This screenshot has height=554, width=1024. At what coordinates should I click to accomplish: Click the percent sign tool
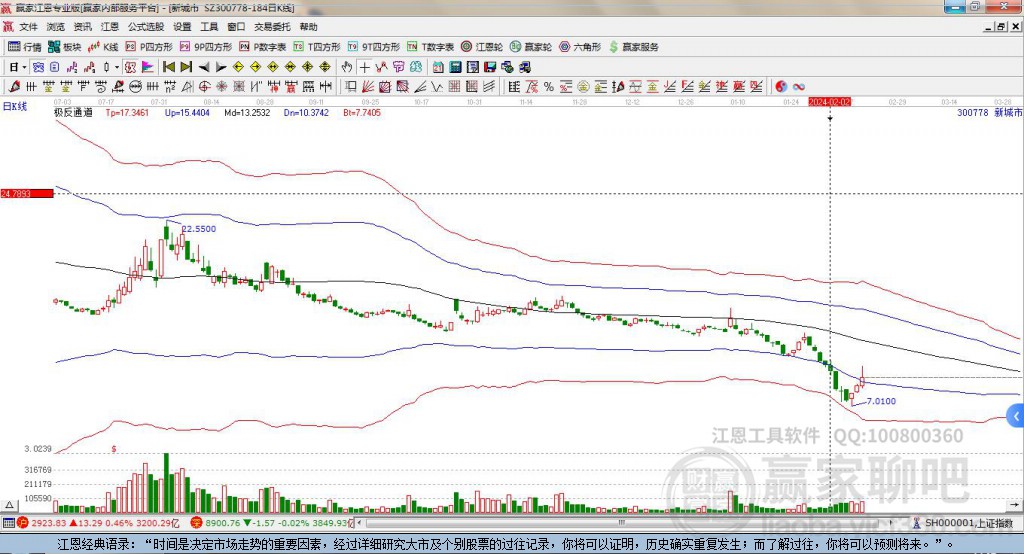[x=549, y=86]
